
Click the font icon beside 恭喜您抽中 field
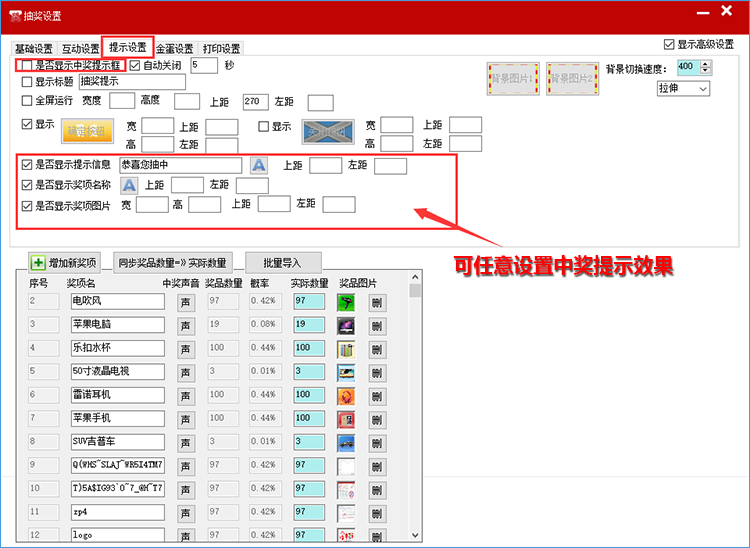coord(259,165)
